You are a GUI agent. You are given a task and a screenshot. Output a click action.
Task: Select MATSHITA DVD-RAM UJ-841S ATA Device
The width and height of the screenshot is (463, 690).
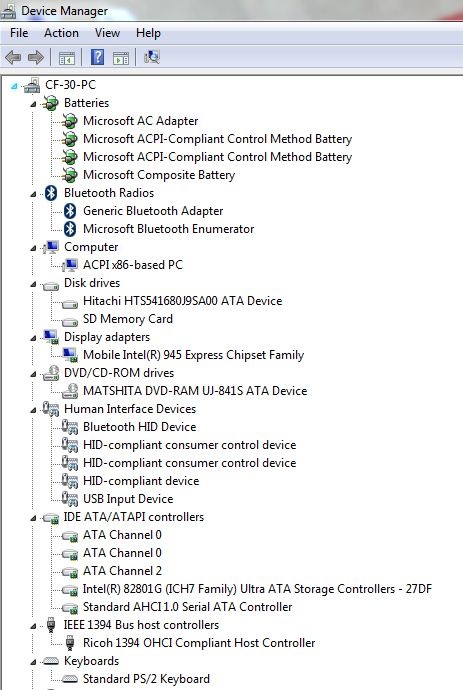[x=195, y=391]
